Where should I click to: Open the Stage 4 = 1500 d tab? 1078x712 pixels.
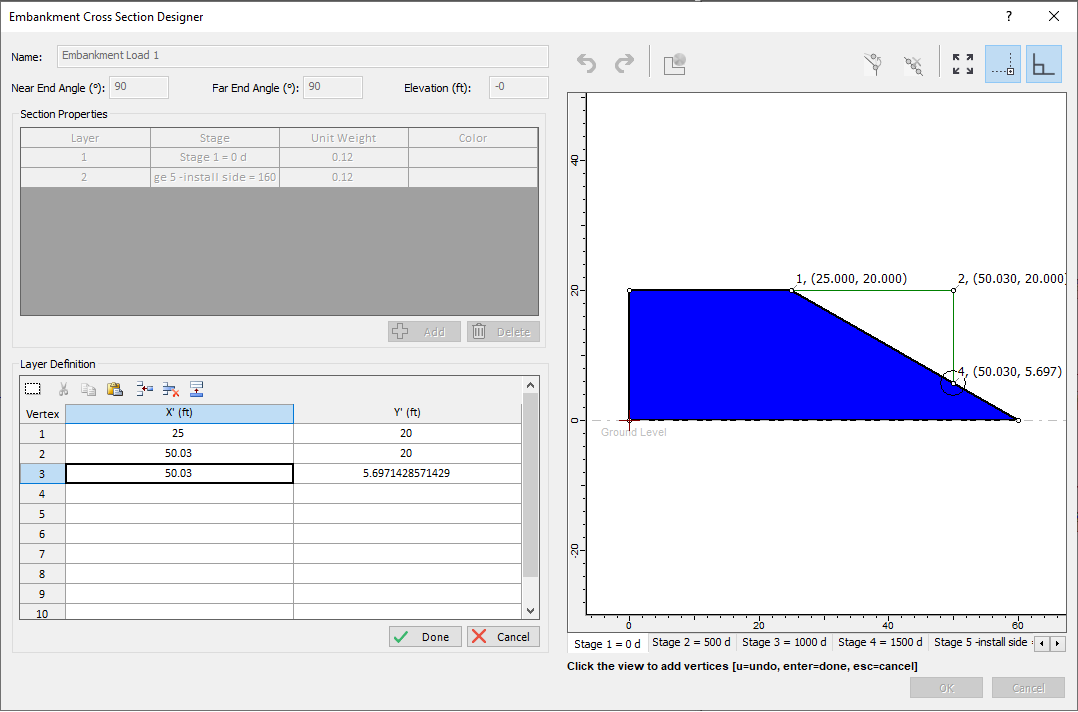point(880,643)
